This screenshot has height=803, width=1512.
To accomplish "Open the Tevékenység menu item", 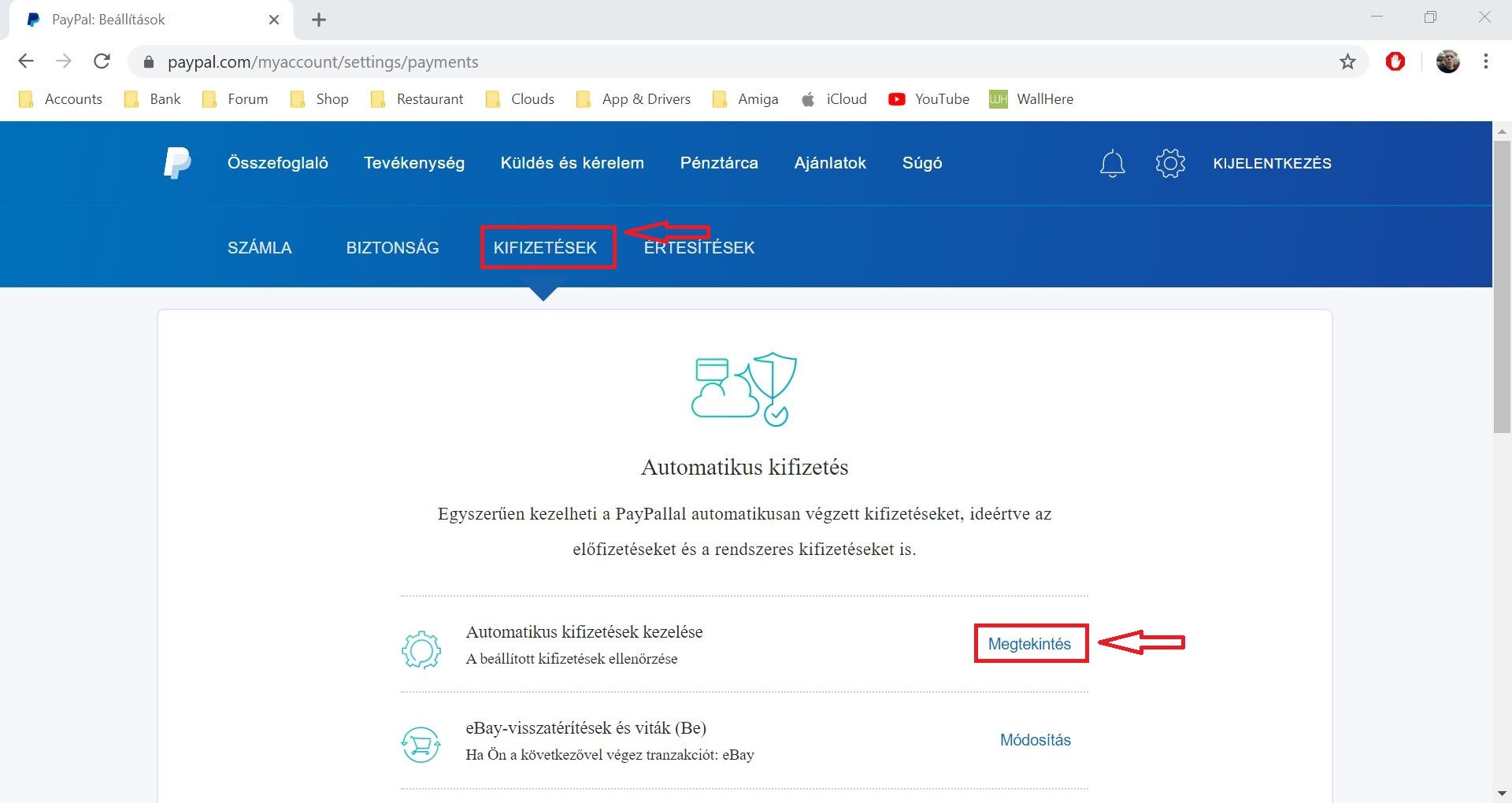I will [x=414, y=163].
